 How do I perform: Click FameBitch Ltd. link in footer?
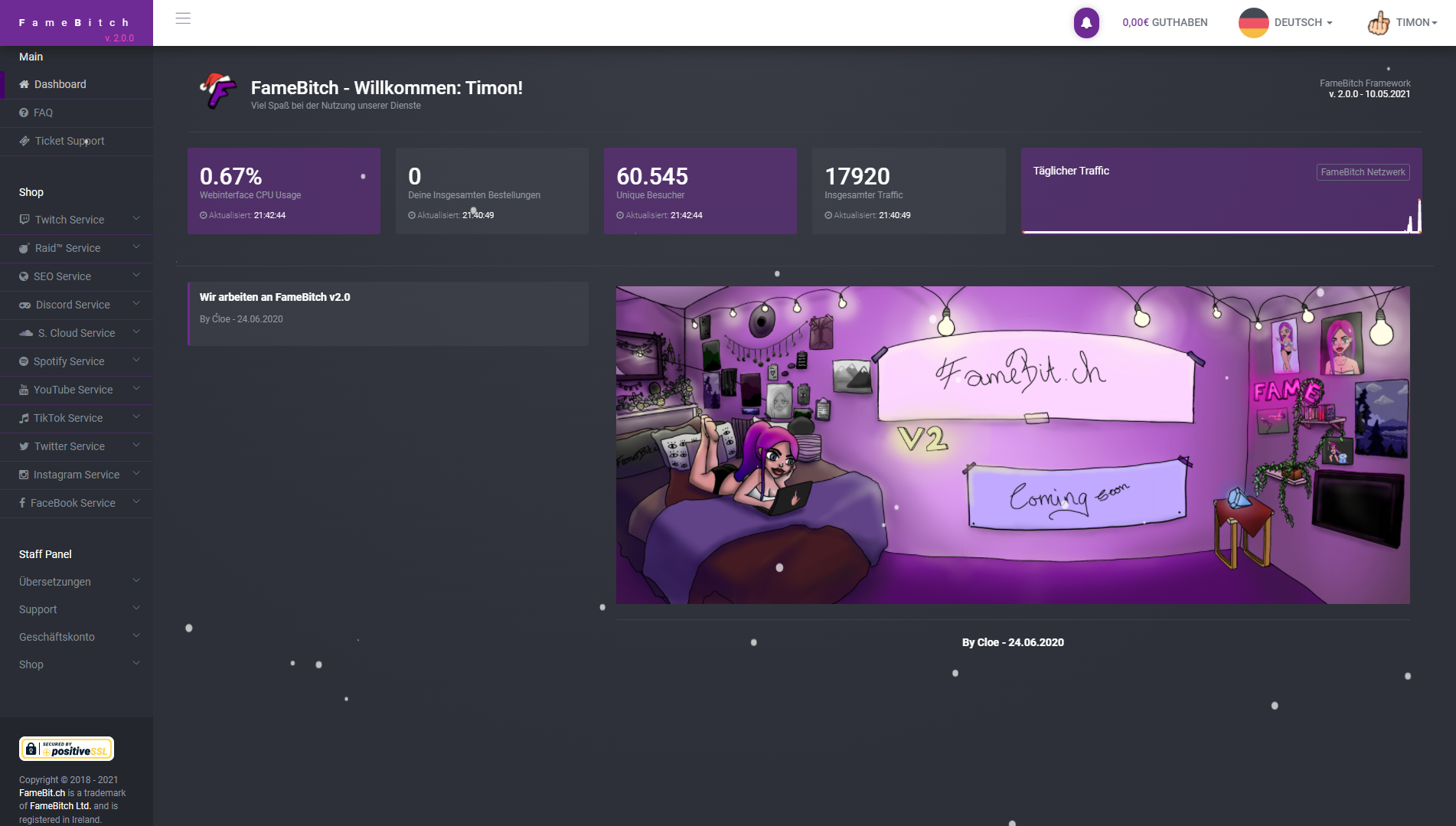coord(60,806)
